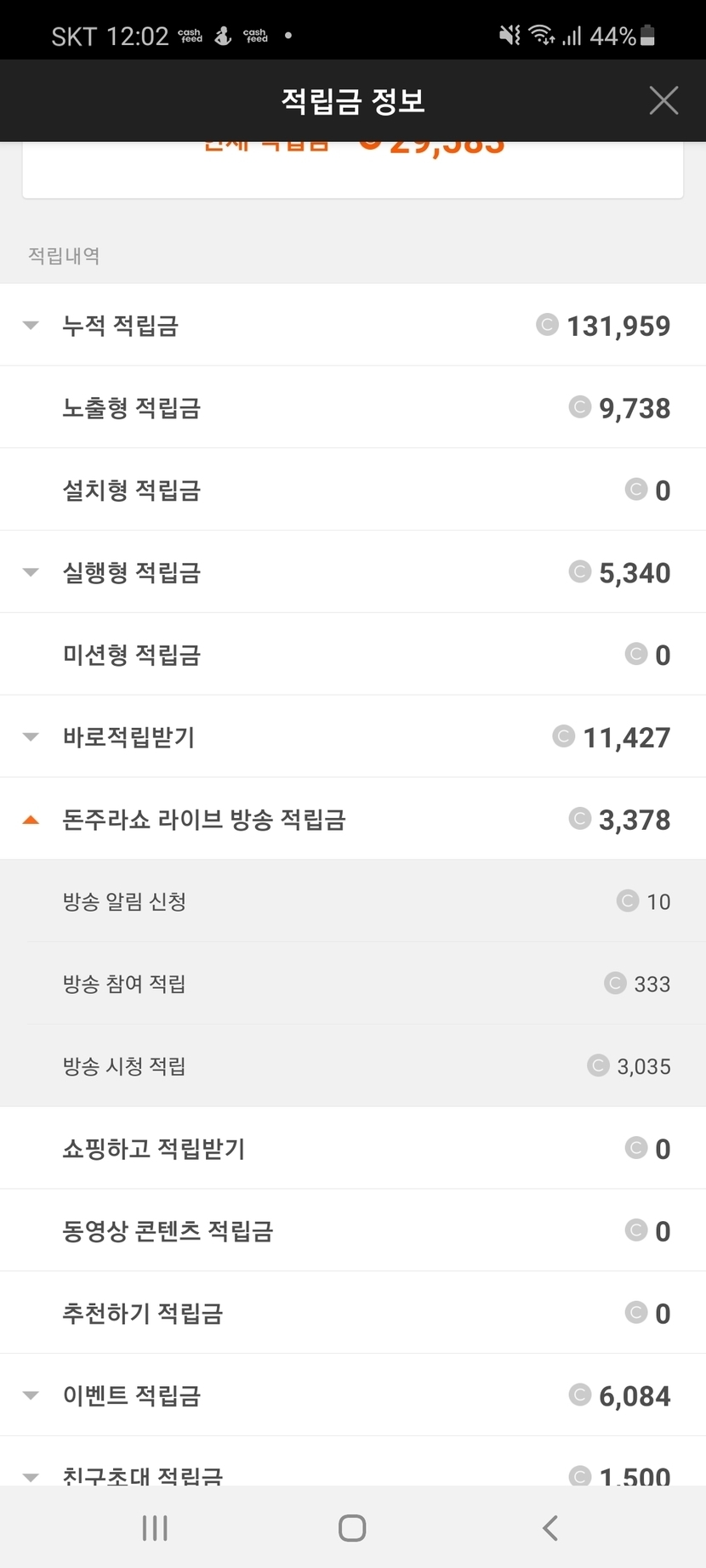The height and width of the screenshot is (1568, 706).
Task: Expand the 누적 적립금 row arrow
Action: pos(31,325)
